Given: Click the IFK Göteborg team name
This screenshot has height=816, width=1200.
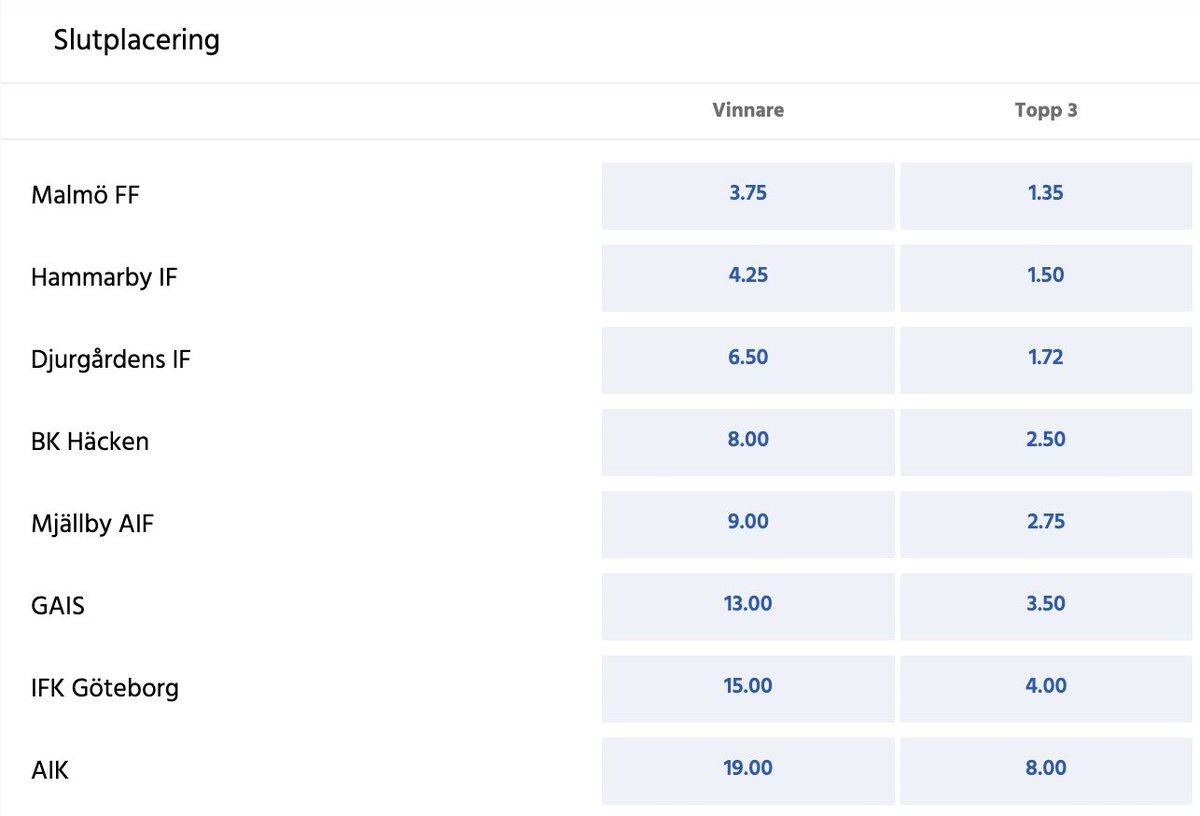Looking at the screenshot, I should point(105,688).
